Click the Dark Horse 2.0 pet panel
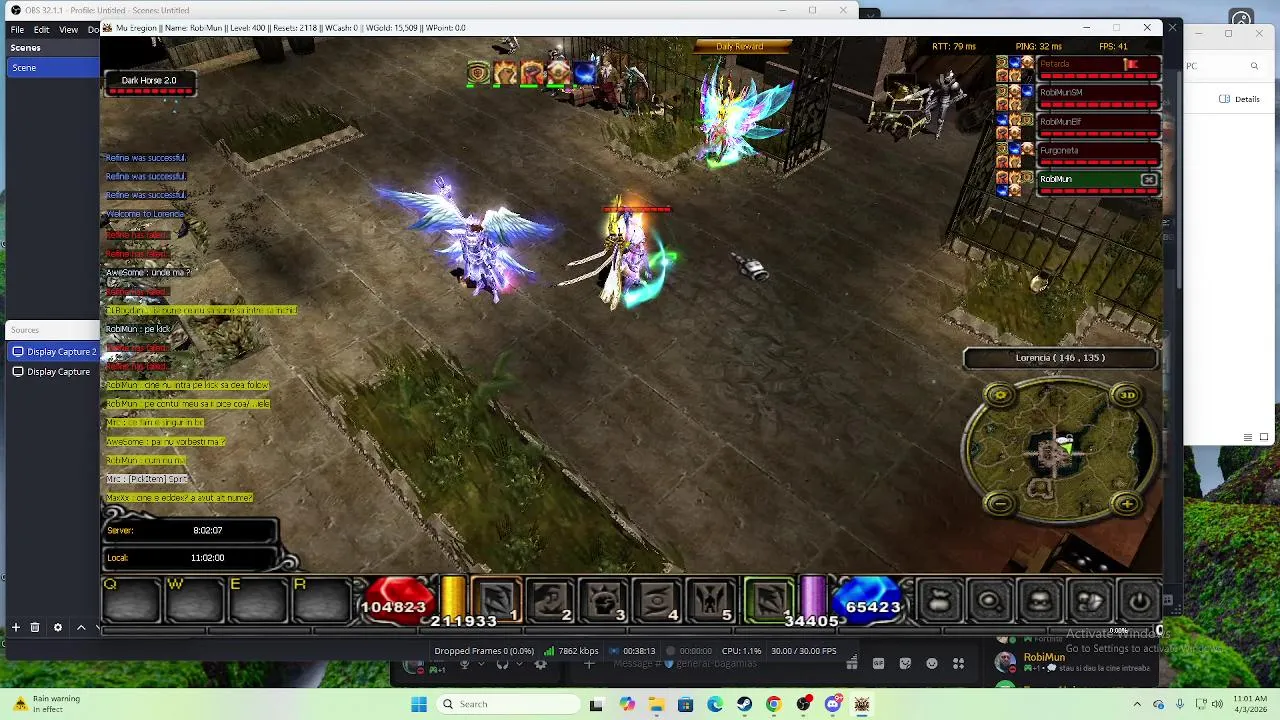This screenshot has height=720, width=1280. click(149, 85)
